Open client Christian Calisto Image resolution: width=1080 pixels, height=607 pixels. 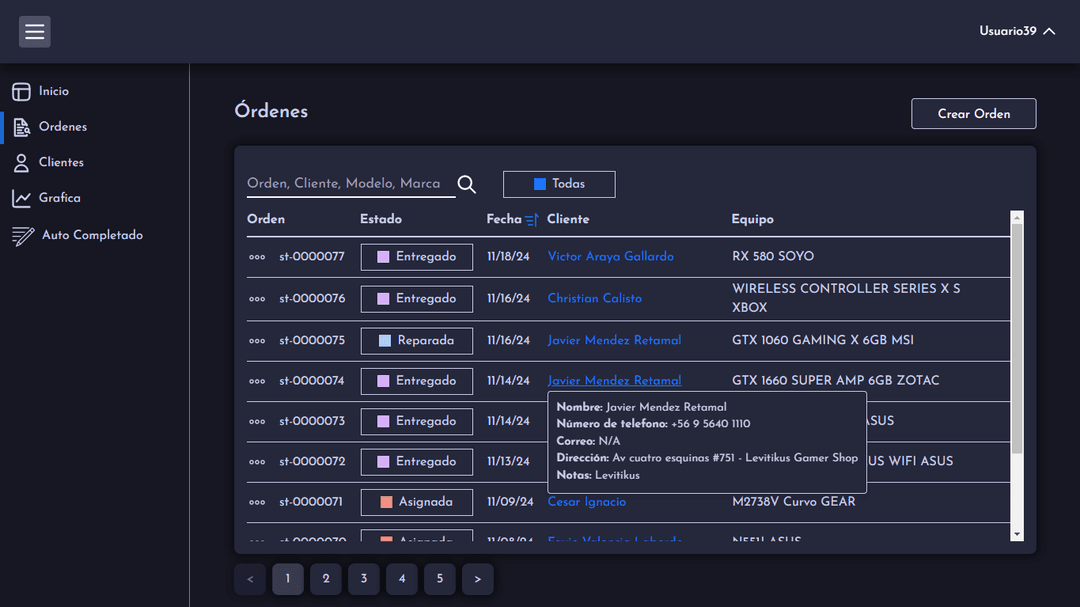(x=594, y=298)
